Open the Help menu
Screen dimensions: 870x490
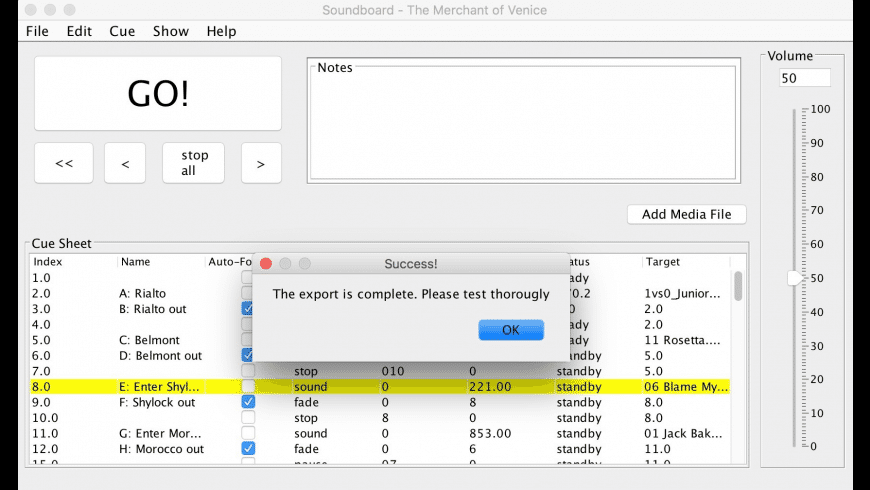coord(221,31)
